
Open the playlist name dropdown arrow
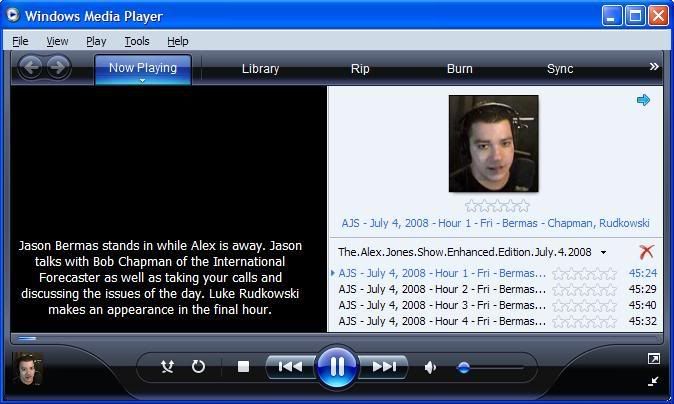click(604, 252)
